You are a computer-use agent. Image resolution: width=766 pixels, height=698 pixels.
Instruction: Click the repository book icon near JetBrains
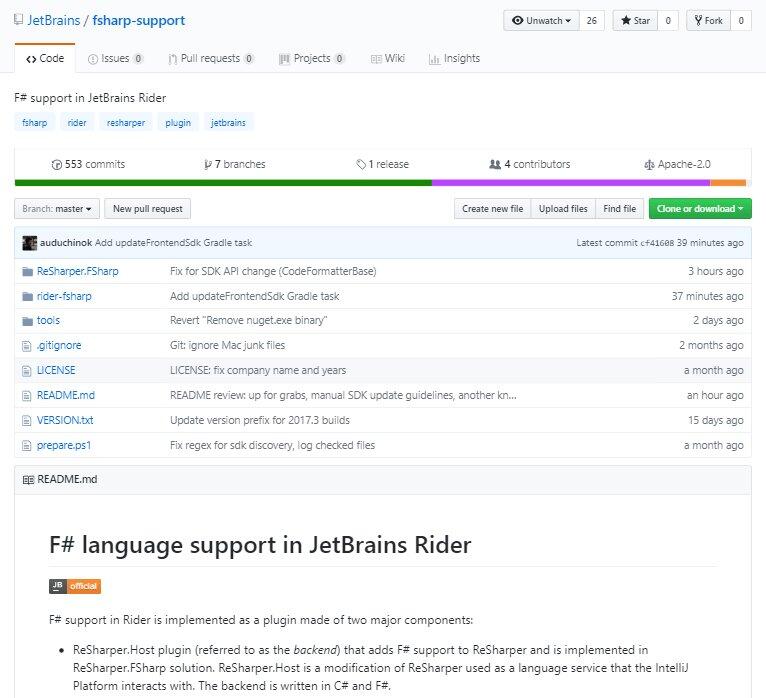coord(19,21)
